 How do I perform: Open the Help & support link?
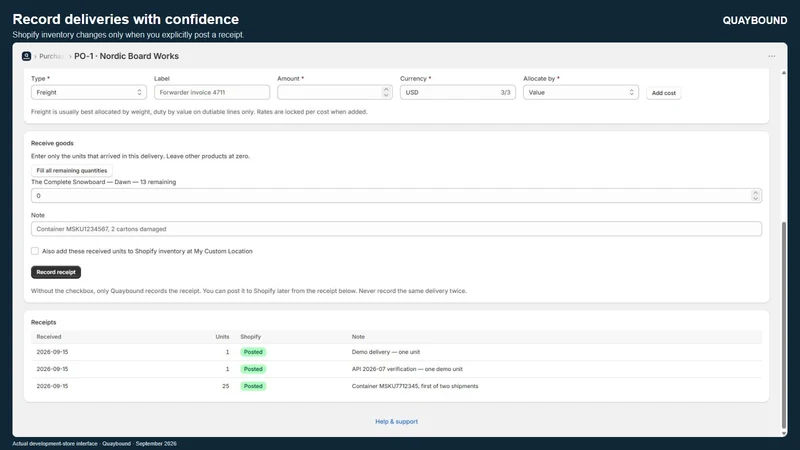(x=396, y=421)
